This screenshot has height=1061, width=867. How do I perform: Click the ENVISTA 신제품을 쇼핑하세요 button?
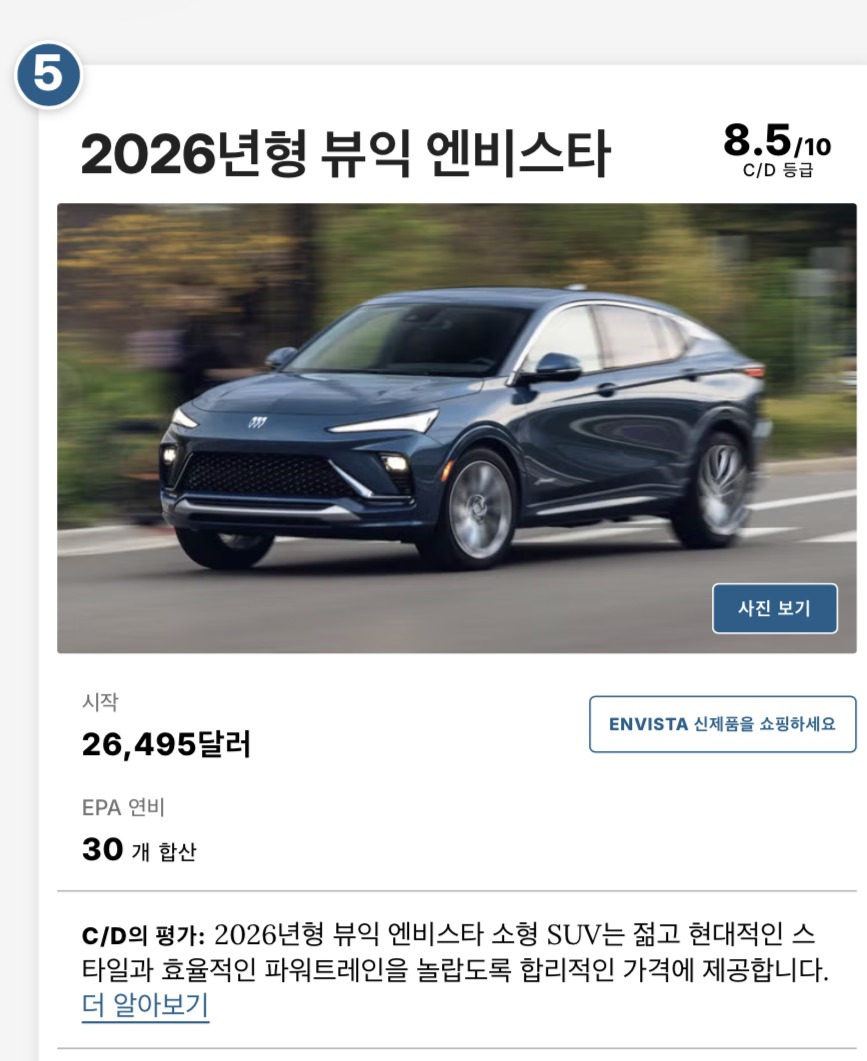pos(722,724)
